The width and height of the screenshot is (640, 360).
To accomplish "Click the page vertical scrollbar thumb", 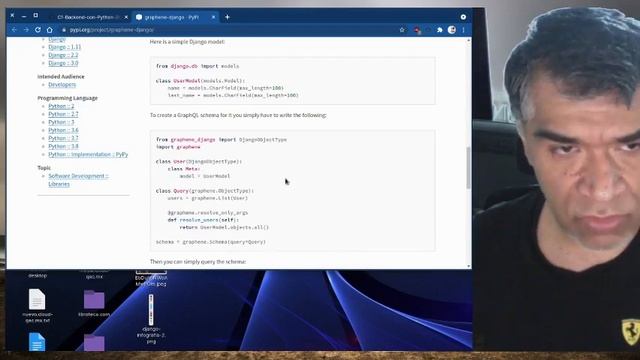I will click(469, 168).
